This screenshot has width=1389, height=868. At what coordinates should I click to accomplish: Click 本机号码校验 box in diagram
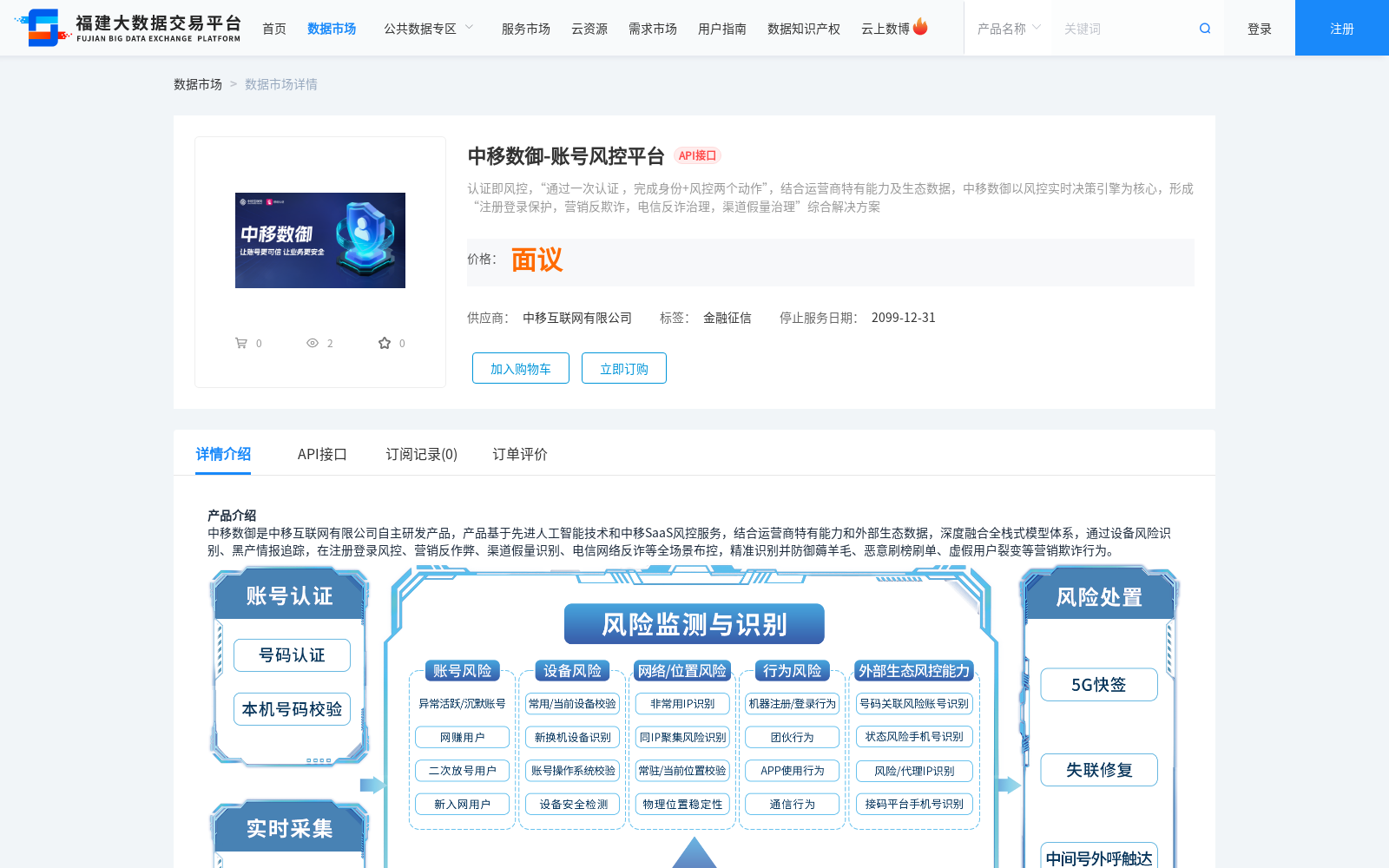(x=292, y=709)
